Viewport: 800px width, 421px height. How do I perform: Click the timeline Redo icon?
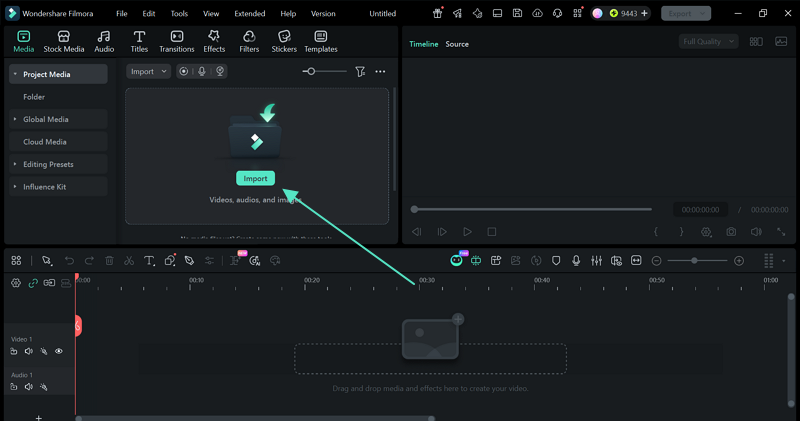click(x=89, y=261)
